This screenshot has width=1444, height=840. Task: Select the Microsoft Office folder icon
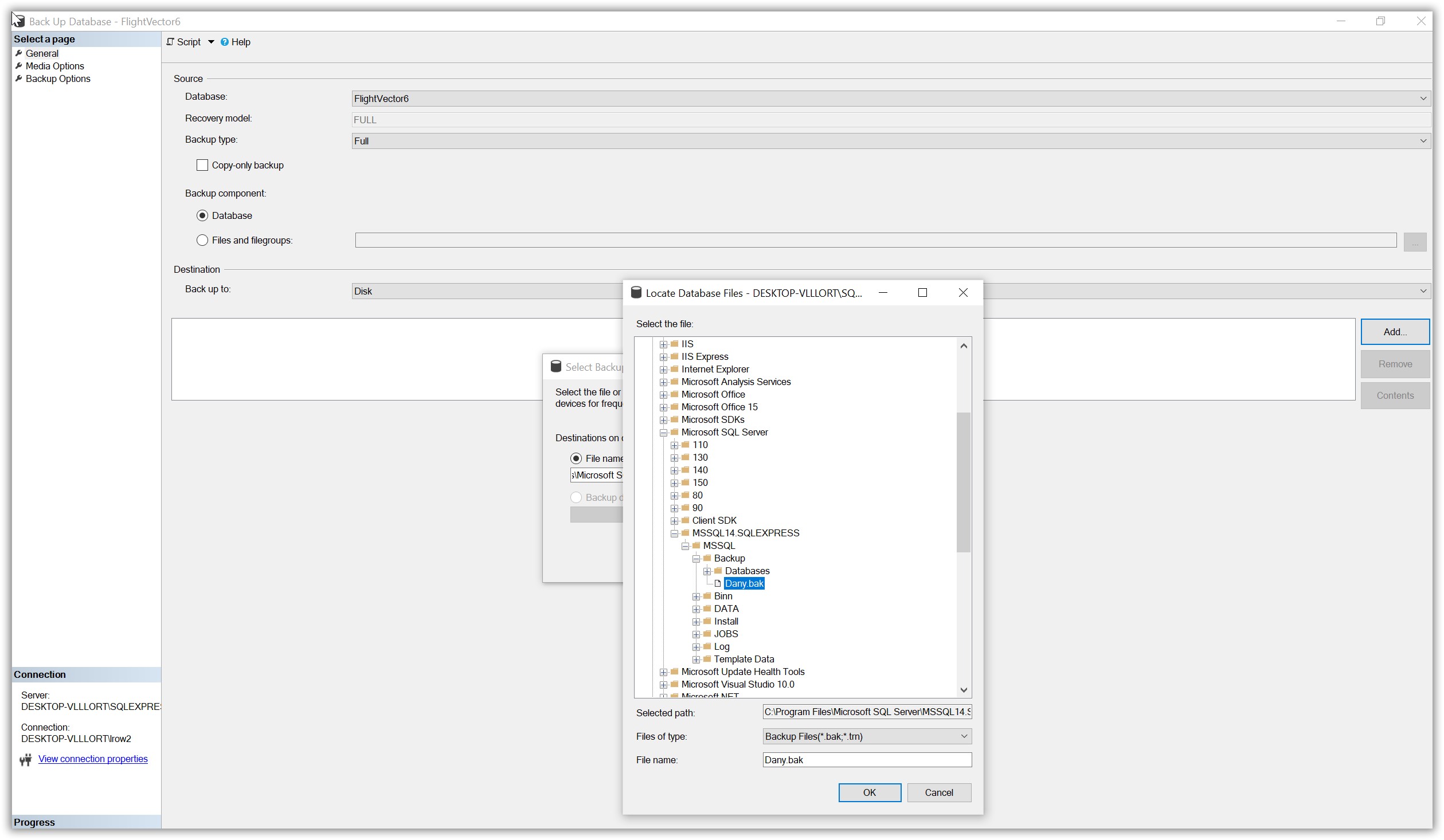(x=674, y=394)
